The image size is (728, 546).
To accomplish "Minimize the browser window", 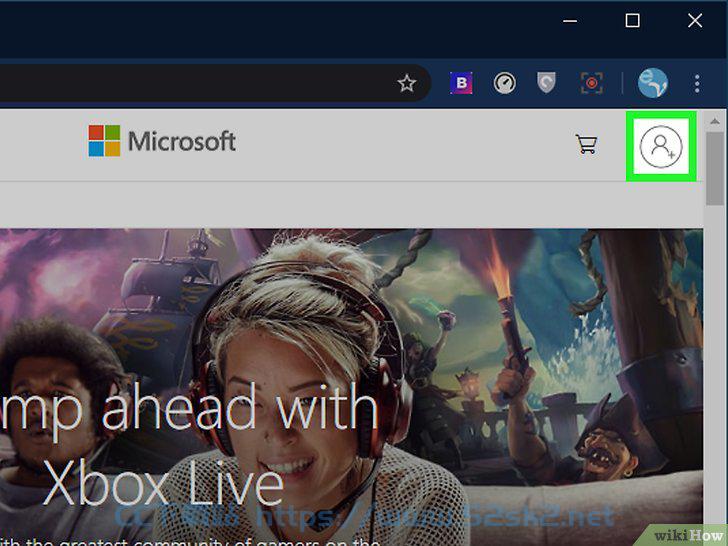I will tap(570, 21).
